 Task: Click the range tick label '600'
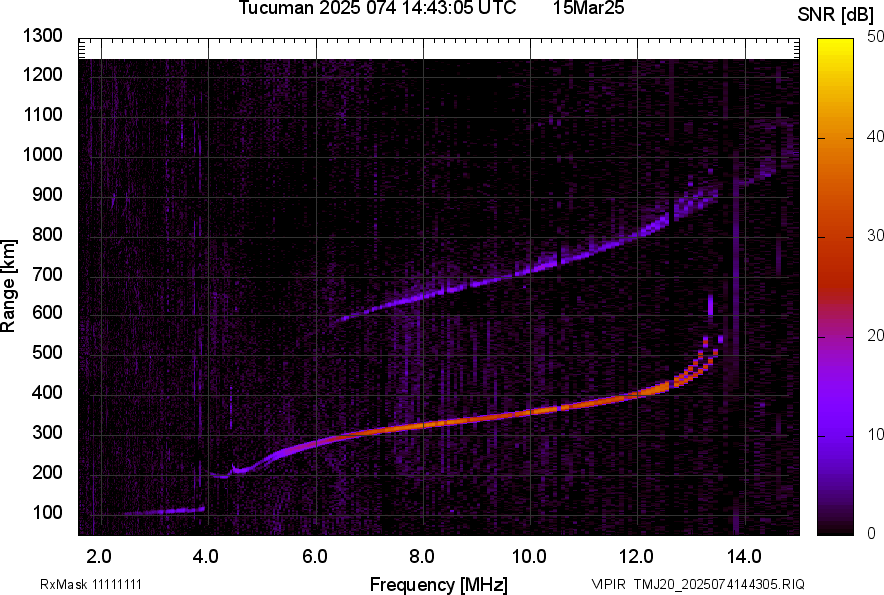point(47,312)
